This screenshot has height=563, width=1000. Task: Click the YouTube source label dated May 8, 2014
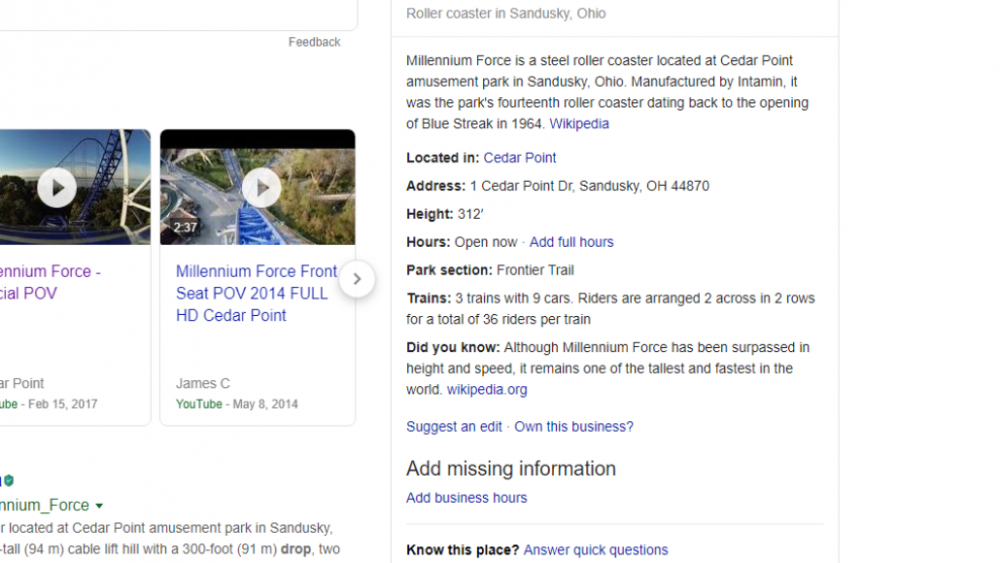click(199, 404)
